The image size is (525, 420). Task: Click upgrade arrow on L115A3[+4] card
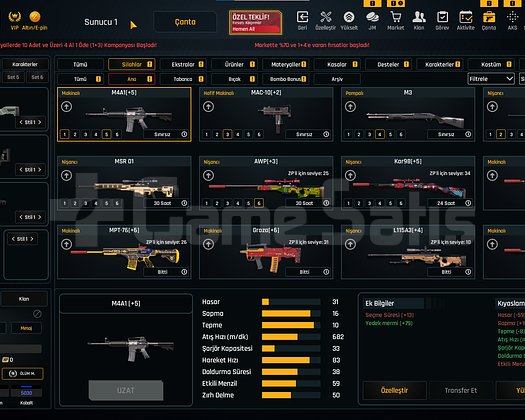(x=350, y=244)
